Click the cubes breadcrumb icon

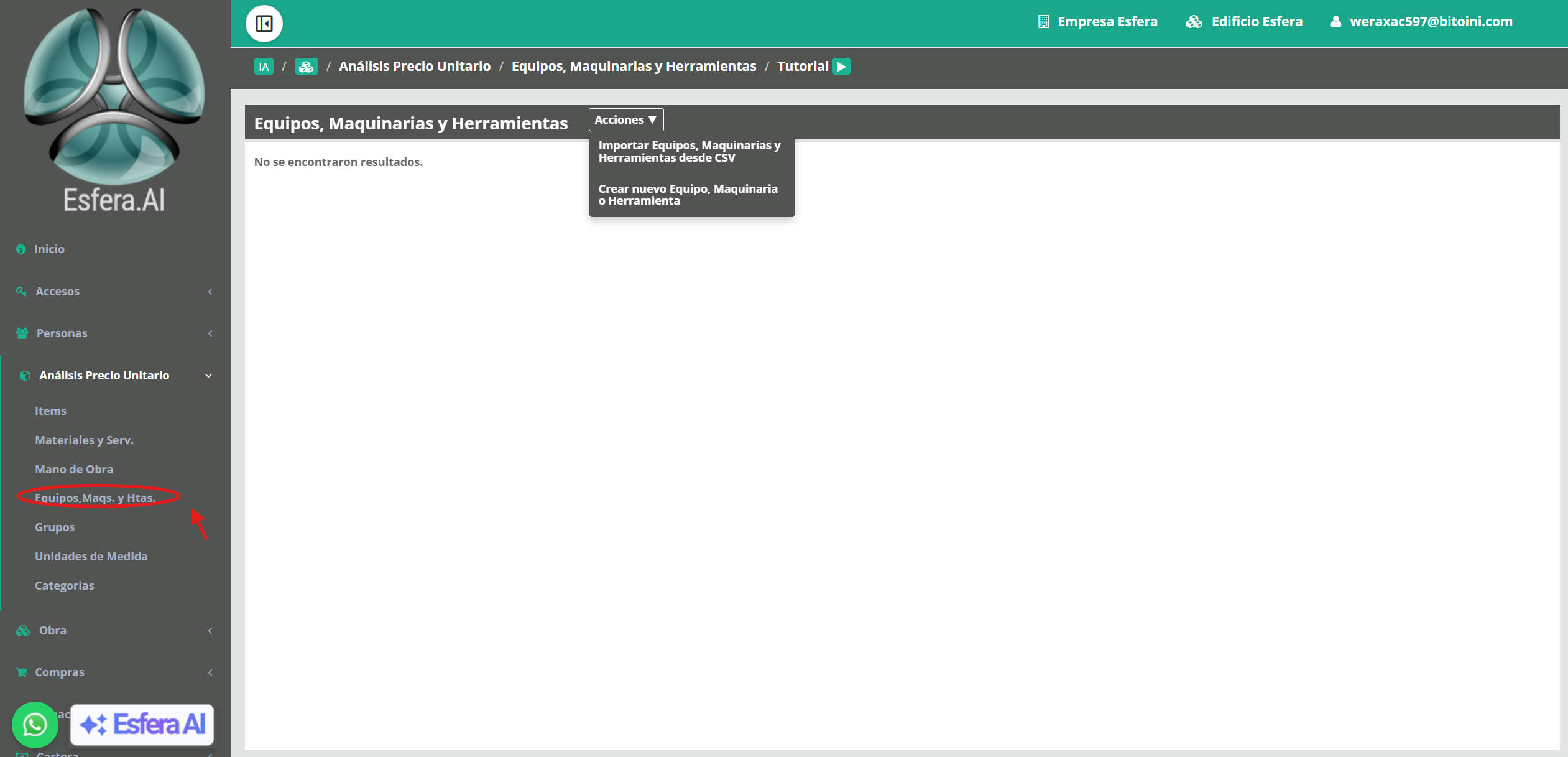[306, 67]
